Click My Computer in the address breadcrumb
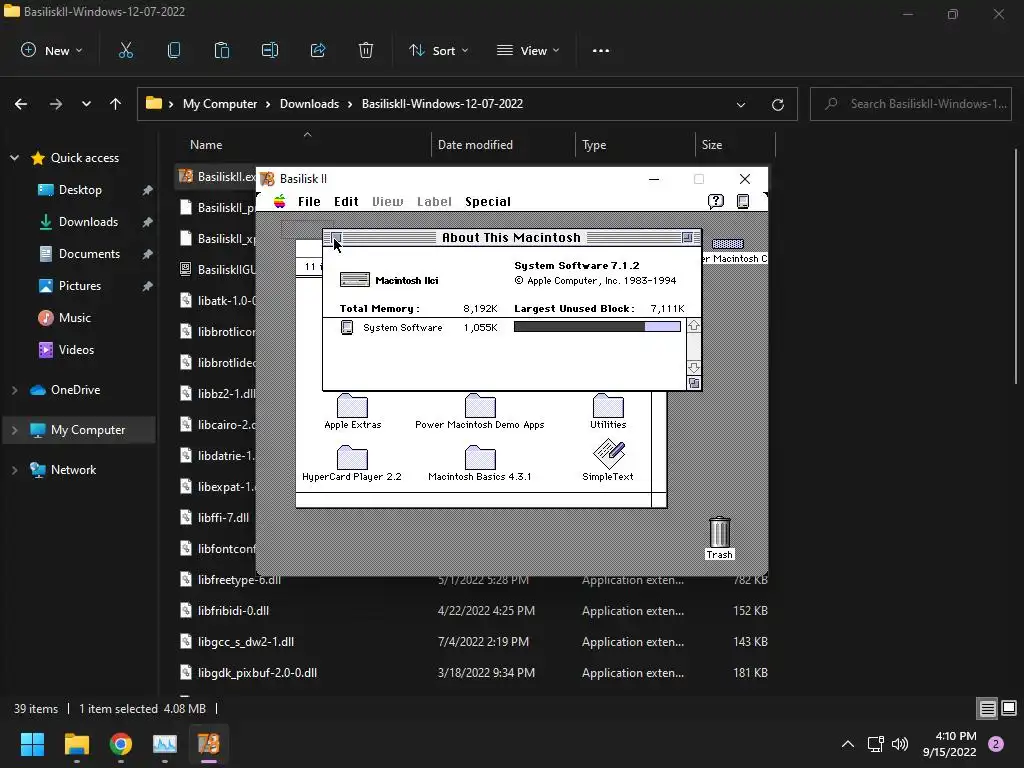Screen dimensions: 1024x768 (x=220, y=104)
